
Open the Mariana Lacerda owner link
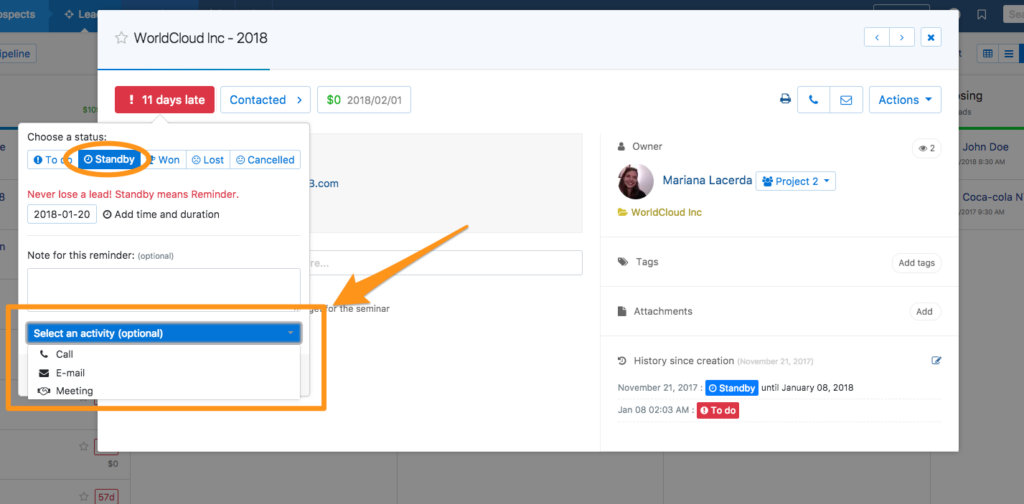(707, 180)
